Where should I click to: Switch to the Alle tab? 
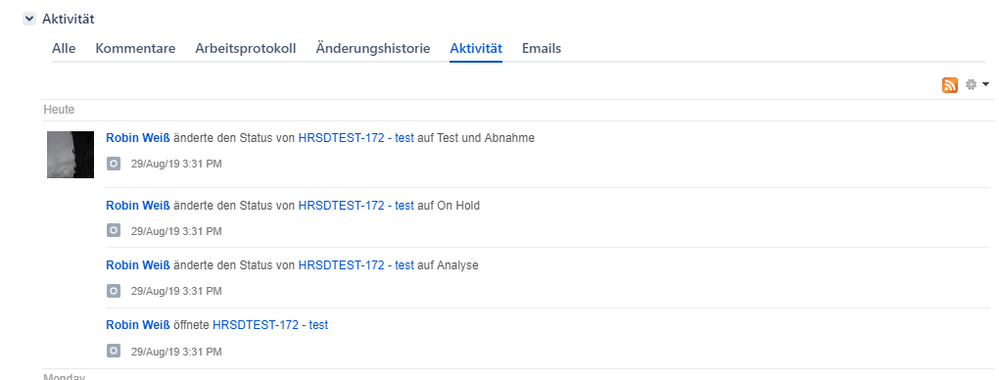pos(64,48)
